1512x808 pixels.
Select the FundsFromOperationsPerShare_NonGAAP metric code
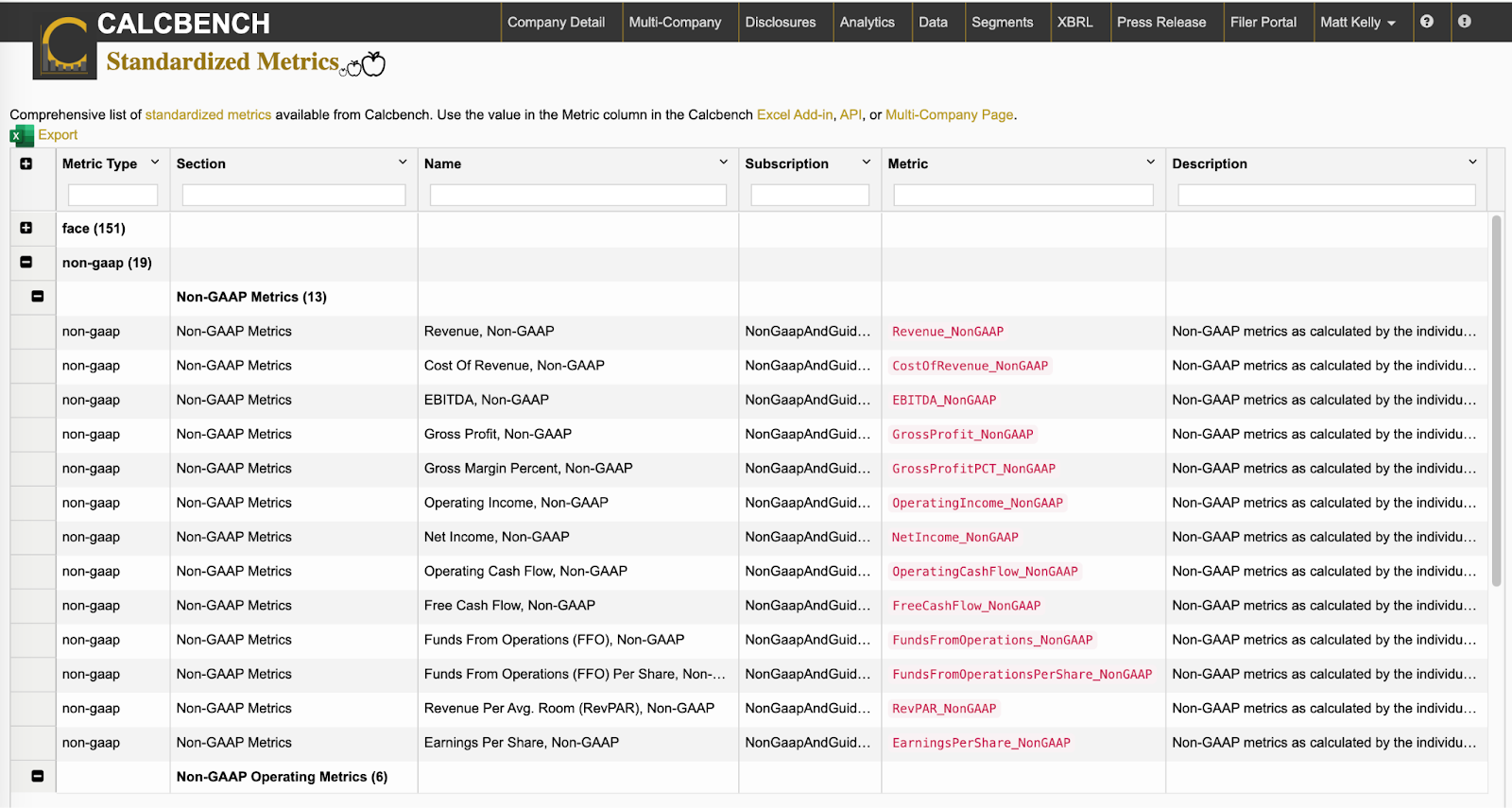(x=1022, y=674)
